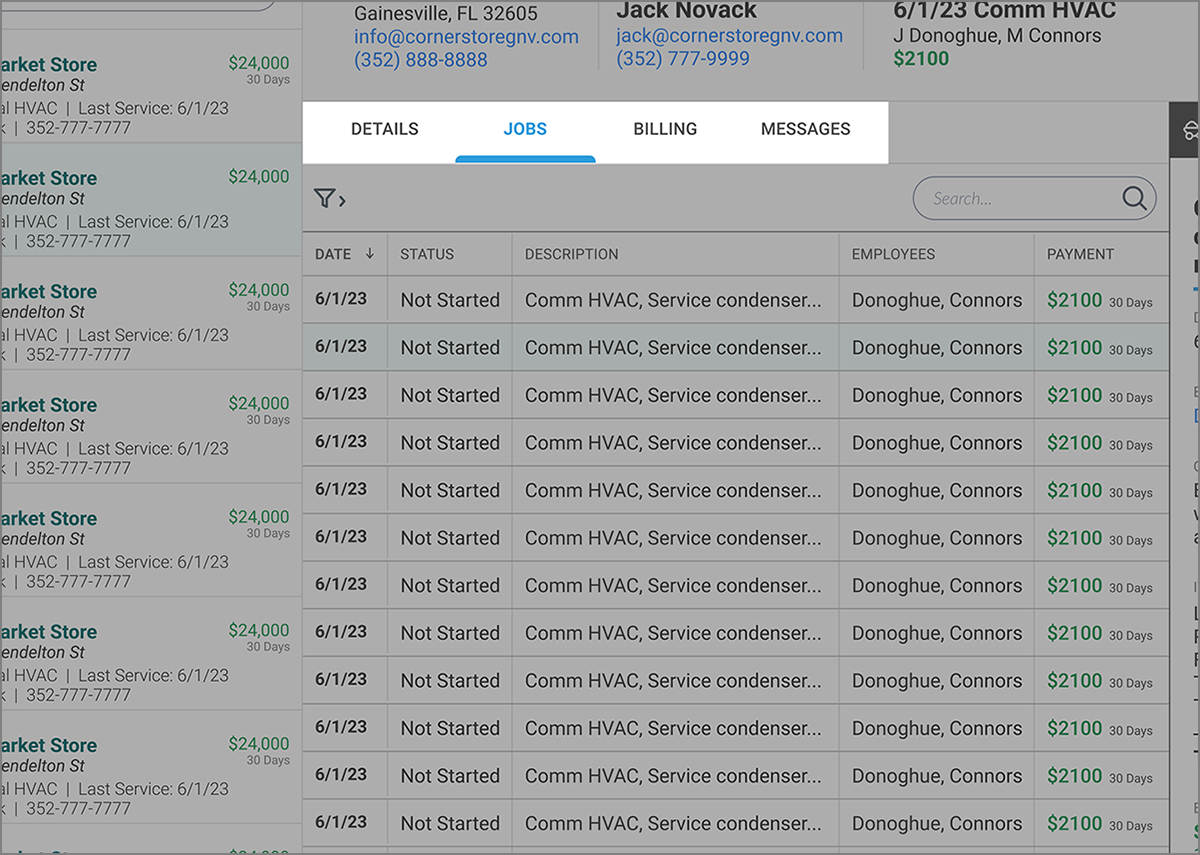Click the Gainesville, FL 32605 address text

pos(446,14)
